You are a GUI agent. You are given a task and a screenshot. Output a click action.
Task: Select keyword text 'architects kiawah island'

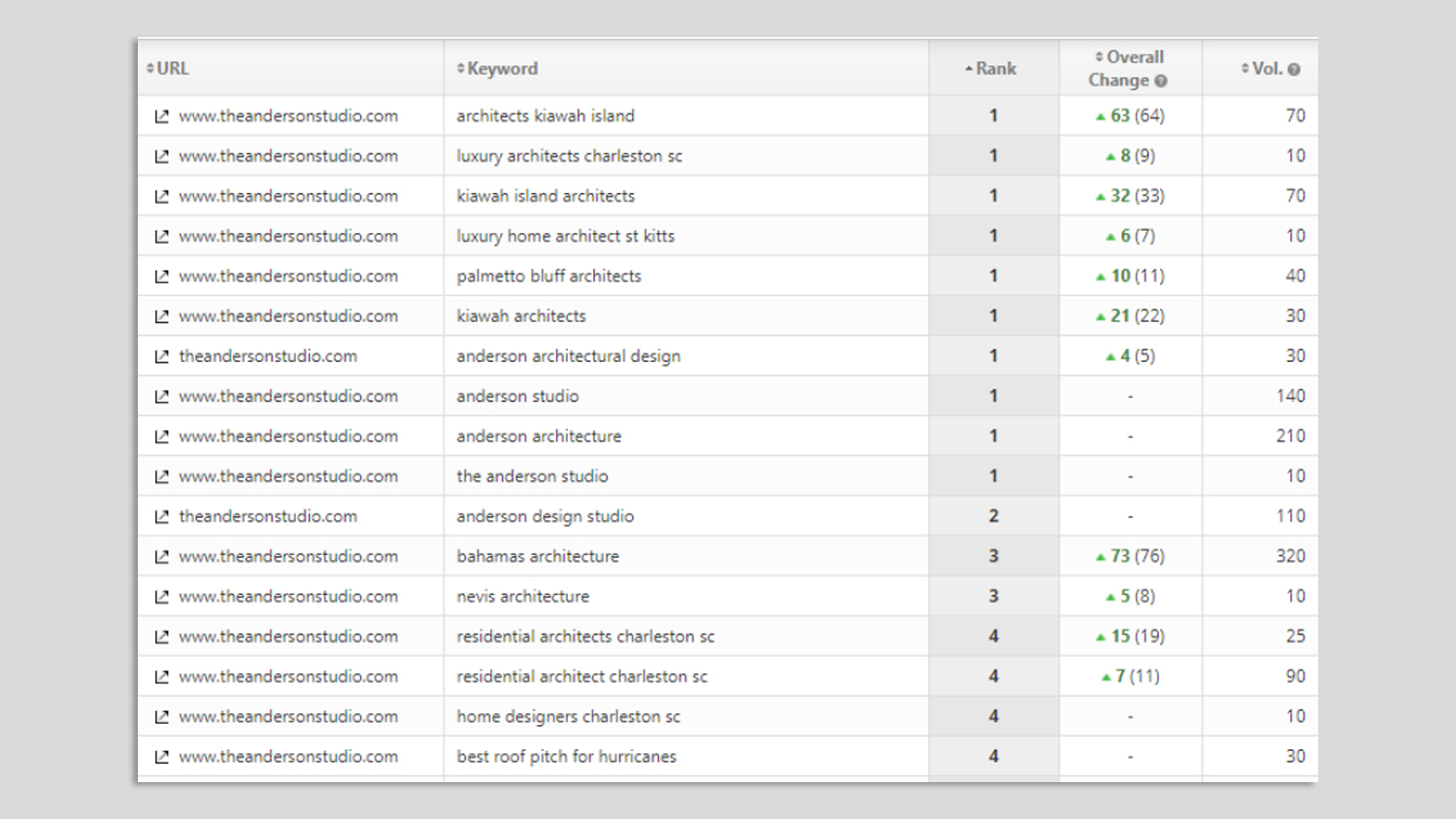coord(546,115)
